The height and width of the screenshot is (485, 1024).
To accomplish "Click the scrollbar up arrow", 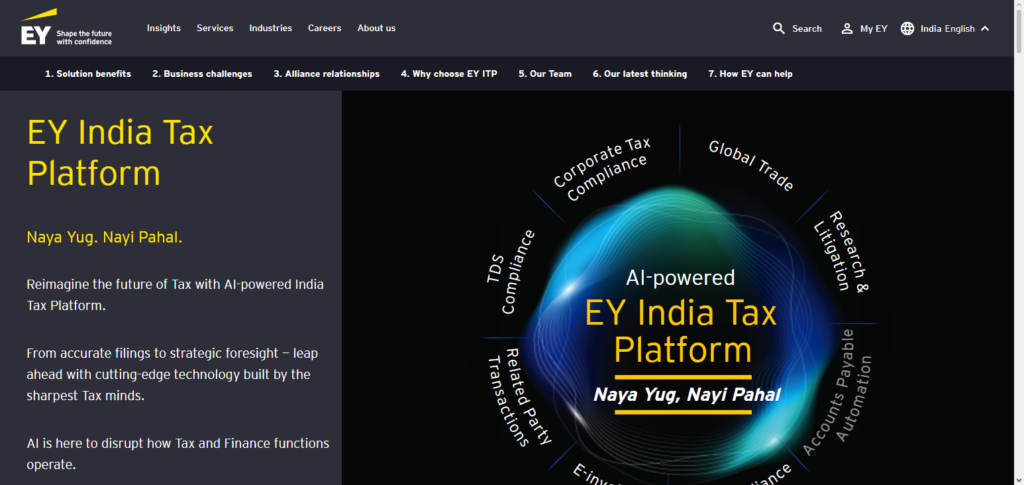I will pos(1018,5).
